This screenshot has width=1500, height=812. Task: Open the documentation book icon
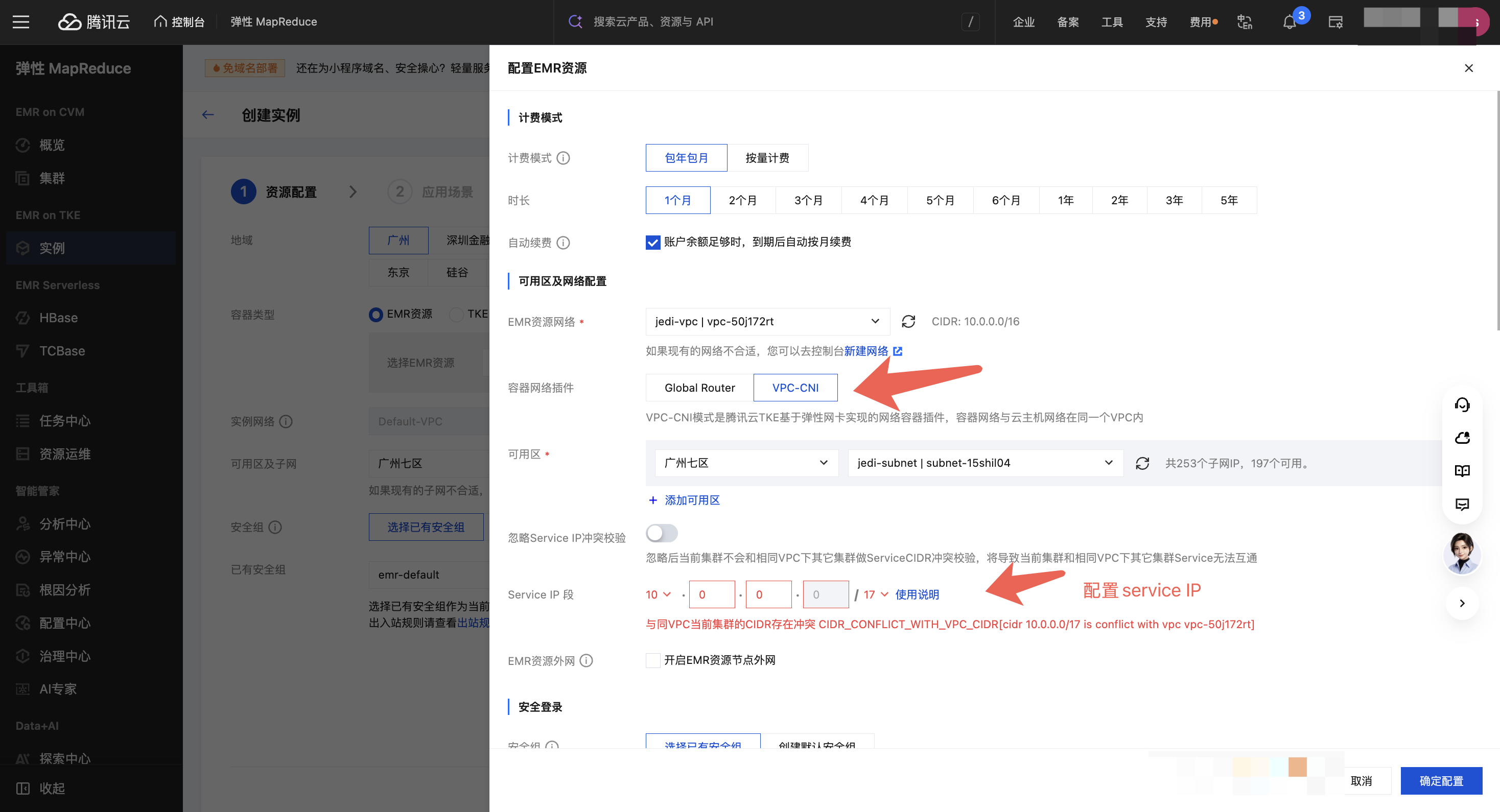(x=1462, y=471)
